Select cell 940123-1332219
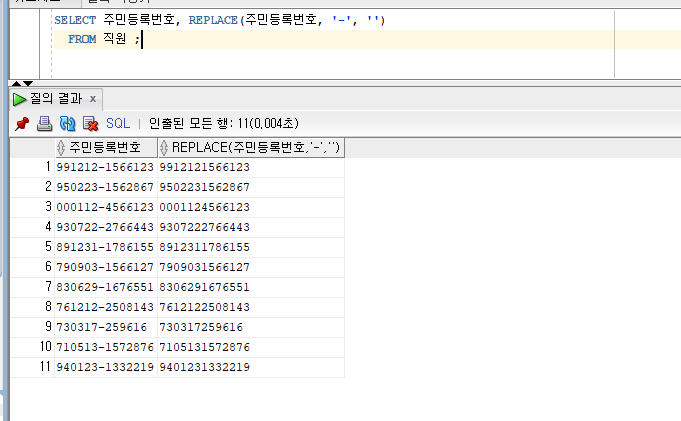The height and width of the screenshot is (421, 681). (x=106, y=367)
